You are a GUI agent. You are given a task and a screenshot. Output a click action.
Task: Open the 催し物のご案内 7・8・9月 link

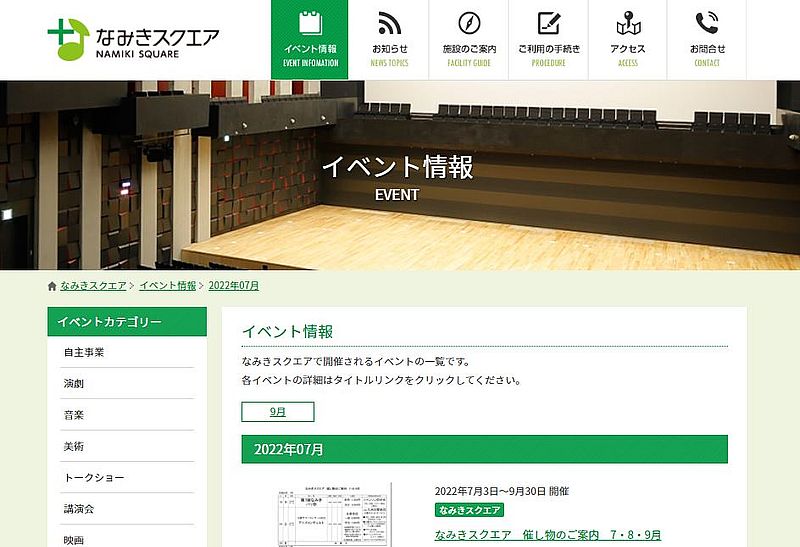click(548, 535)
